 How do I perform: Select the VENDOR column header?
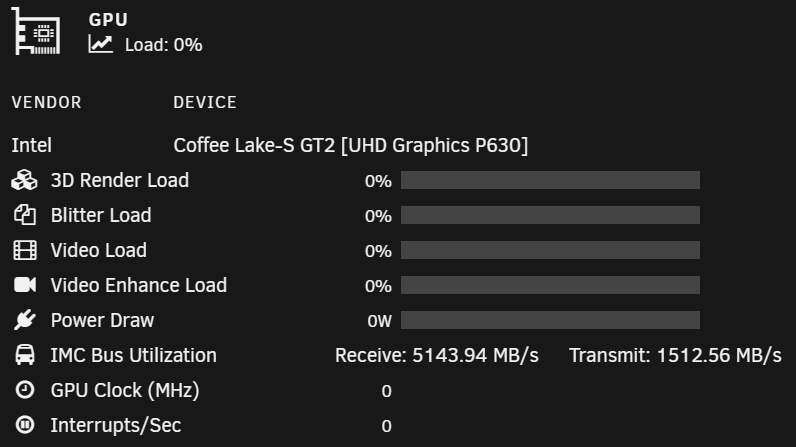46,102
